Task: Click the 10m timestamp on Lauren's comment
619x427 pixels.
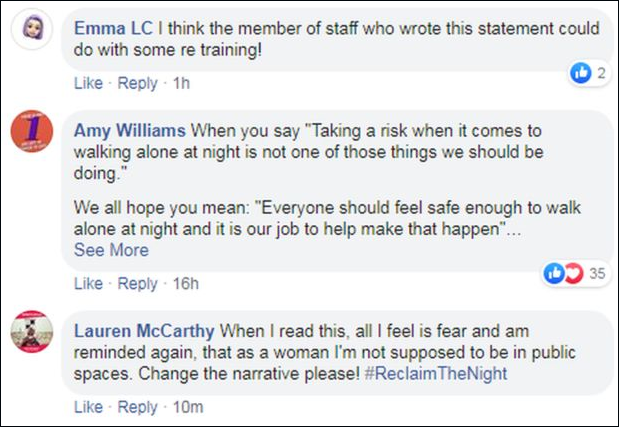Action: 187,407
